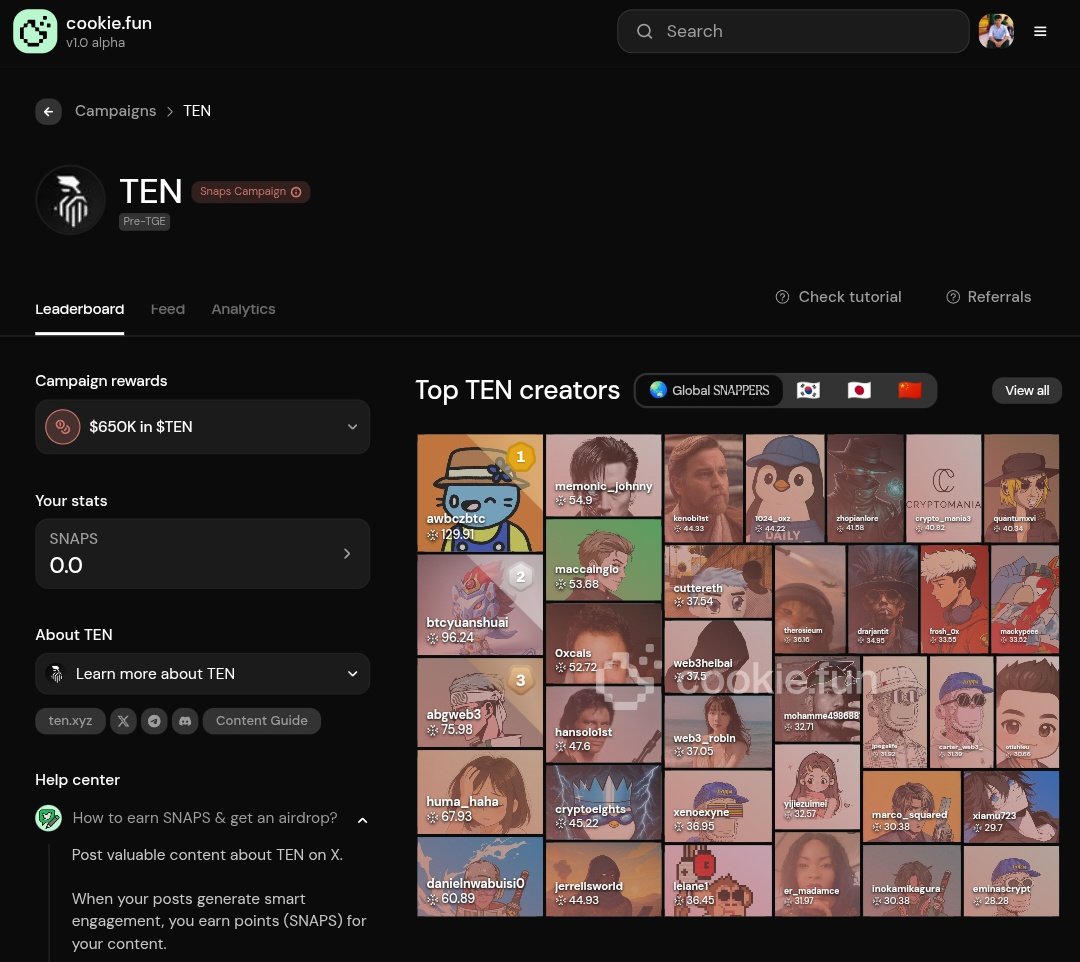Viewport: 1080px width, 962px height.
Task: Open crypto_mania3 creator tile
Action: click(944, 488)
